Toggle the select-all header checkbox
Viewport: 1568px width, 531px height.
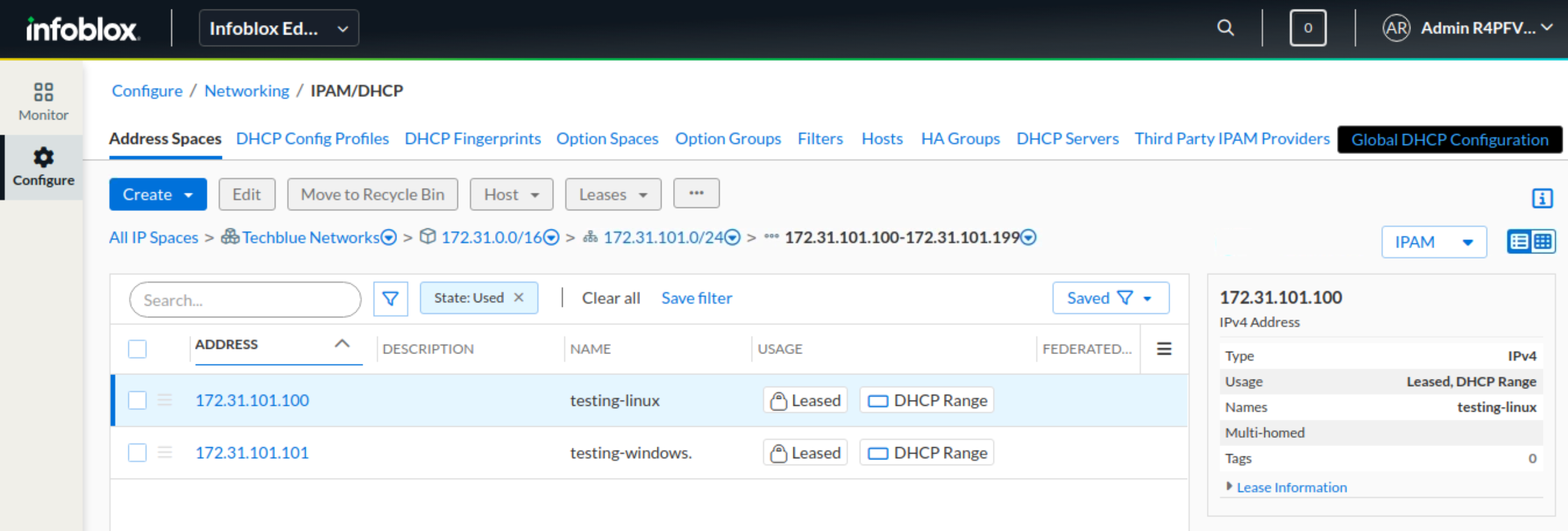coord(138,349)
